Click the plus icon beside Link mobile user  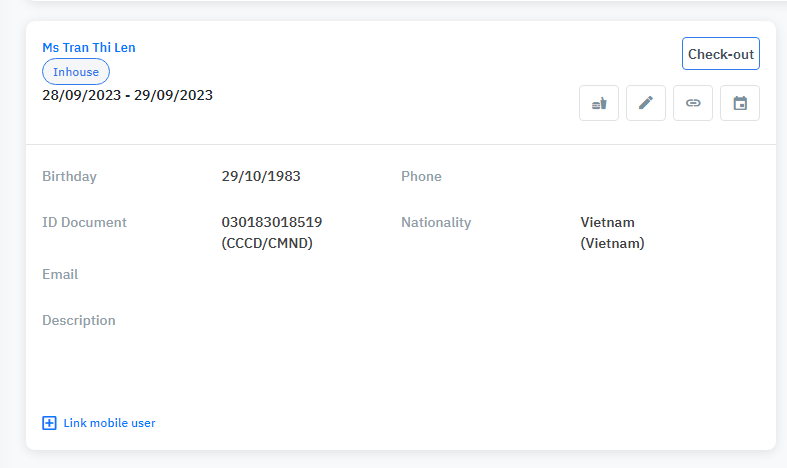pos(49,423)
